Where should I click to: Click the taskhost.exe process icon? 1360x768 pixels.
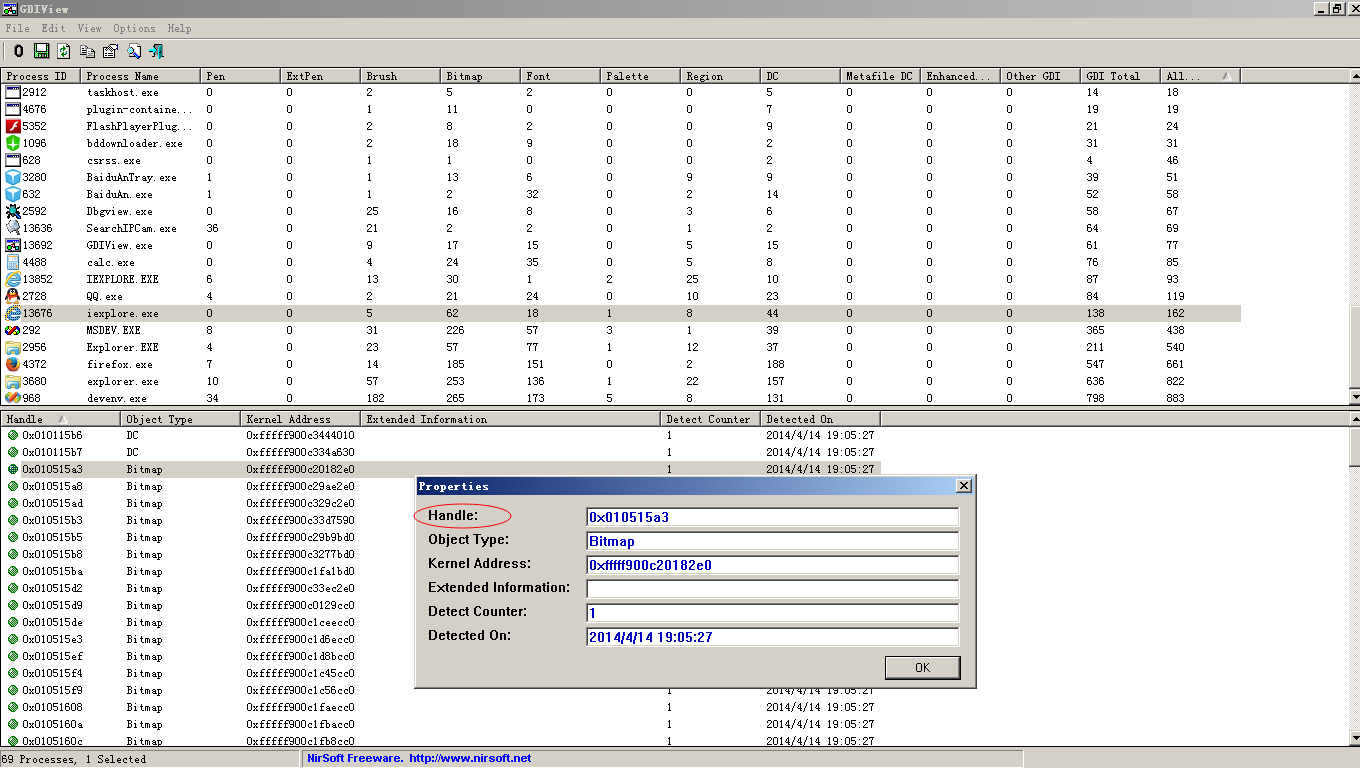click(13, 92)
